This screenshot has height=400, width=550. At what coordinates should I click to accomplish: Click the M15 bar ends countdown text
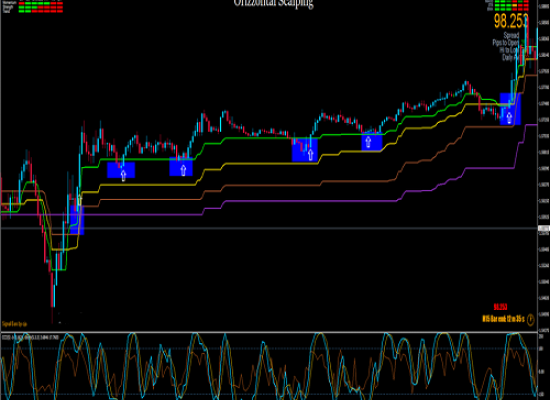504,319
